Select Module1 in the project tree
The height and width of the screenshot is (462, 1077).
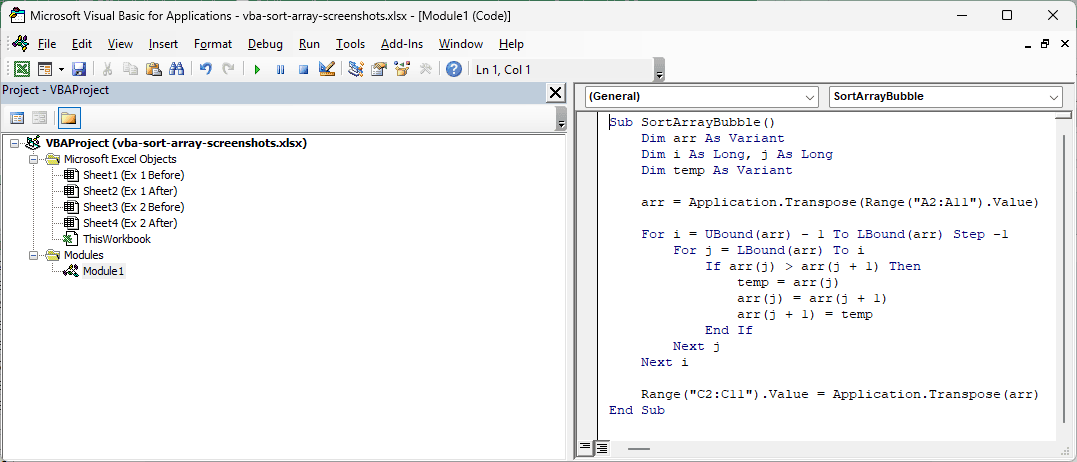[104, 271]
